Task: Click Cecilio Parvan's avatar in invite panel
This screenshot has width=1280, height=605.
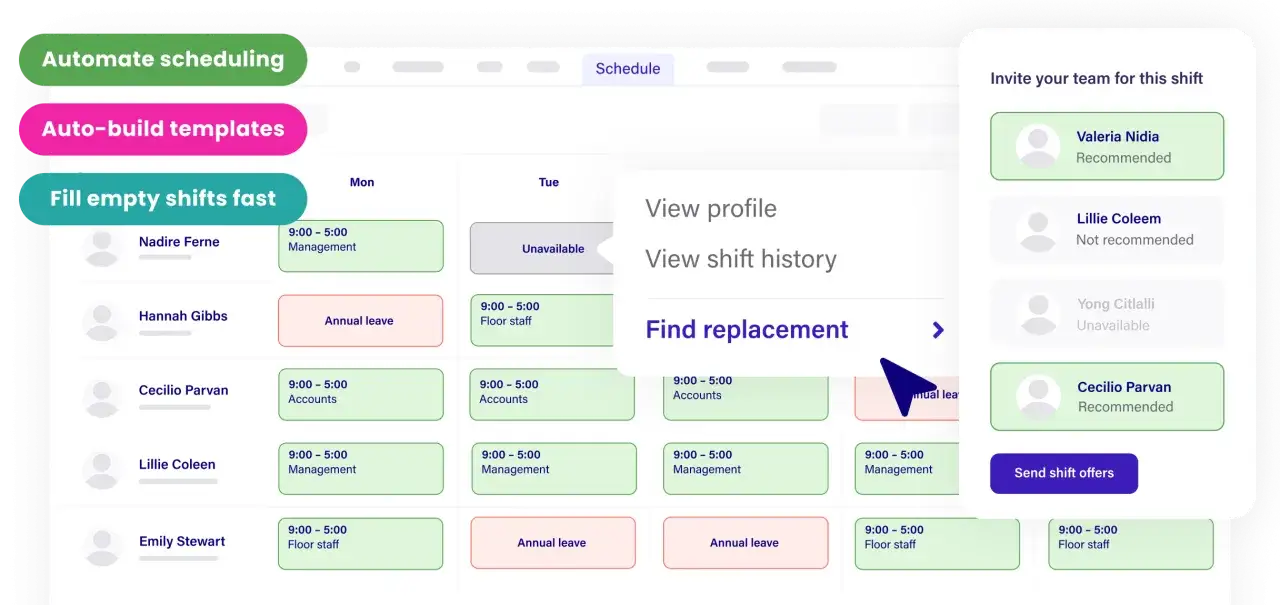Action: (x=1038, y=396)
